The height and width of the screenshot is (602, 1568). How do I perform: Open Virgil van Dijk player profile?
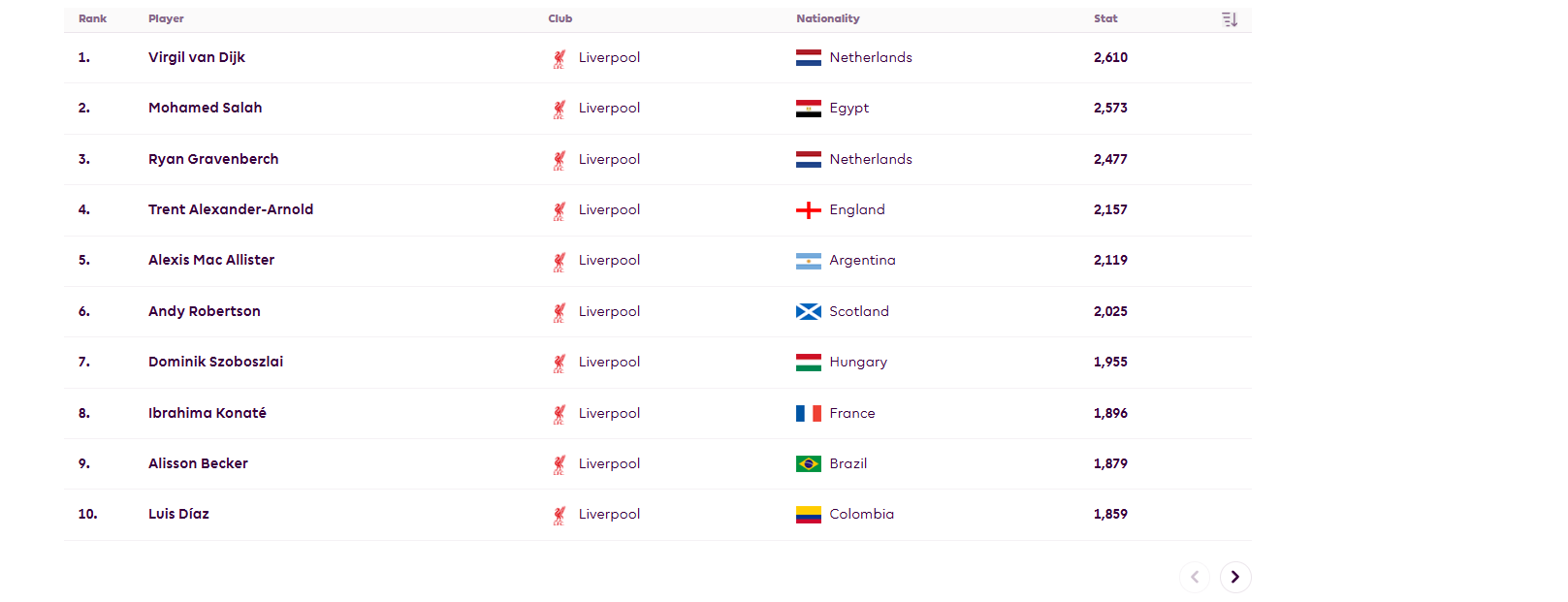(x=197, y=57)
